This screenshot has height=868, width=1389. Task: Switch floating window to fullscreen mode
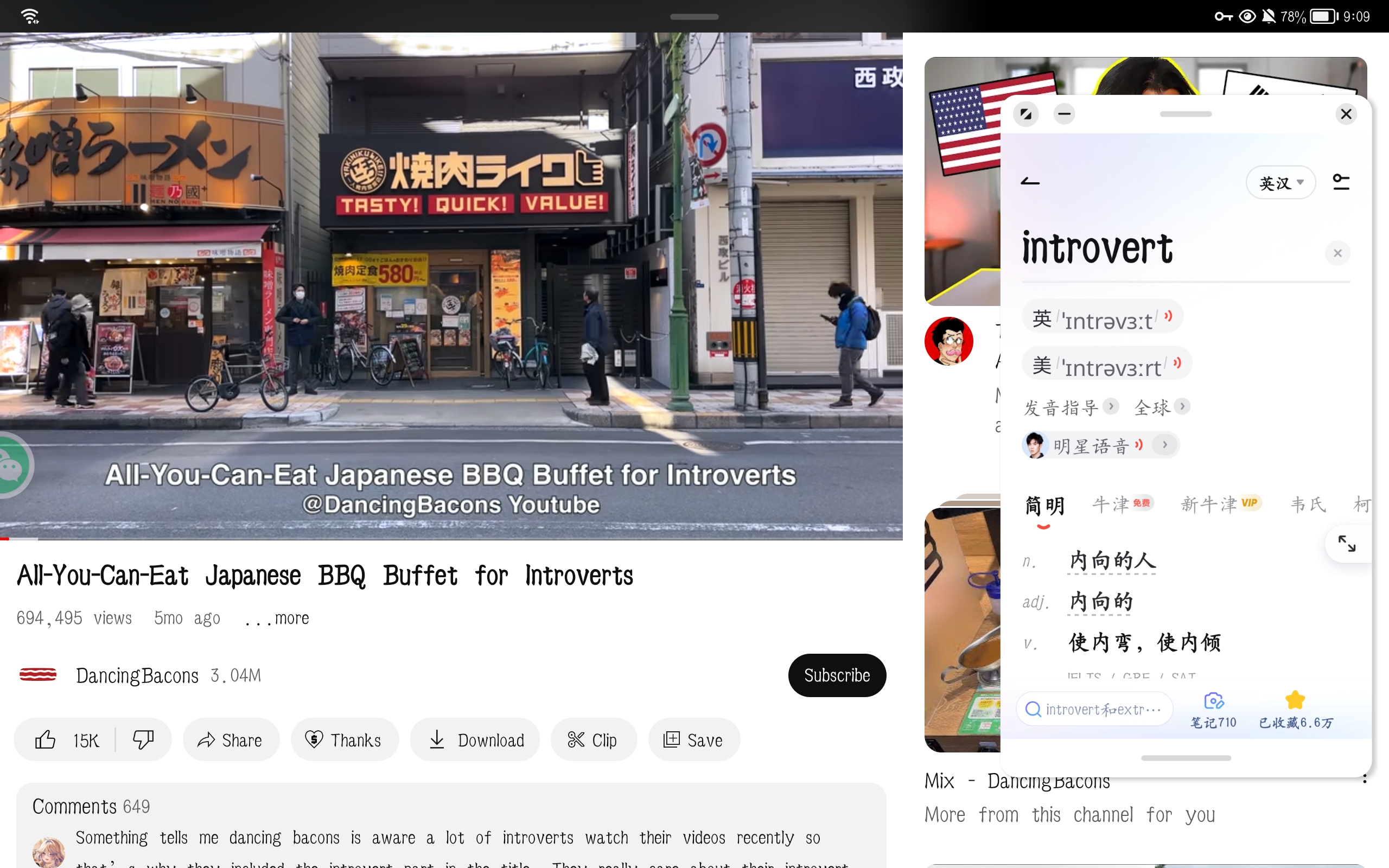pyautogui.click(x=1025, y=114)
